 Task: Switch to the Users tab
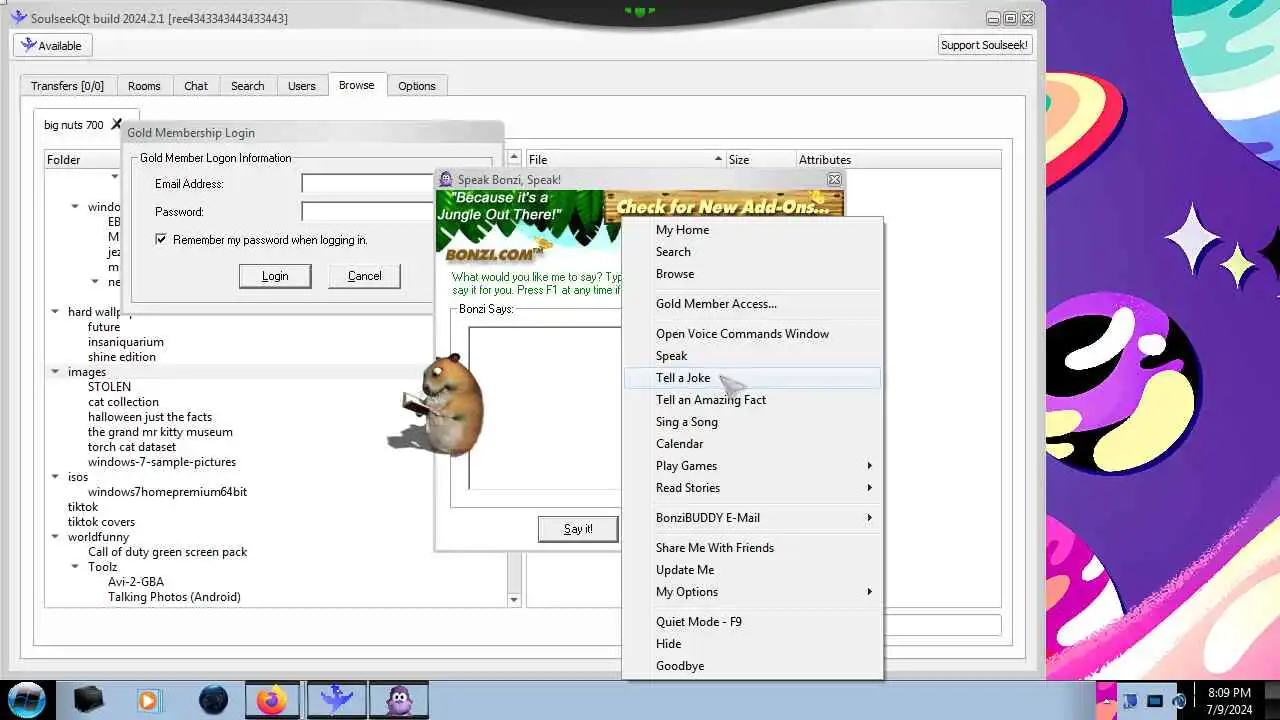click(x=302, y=86)
